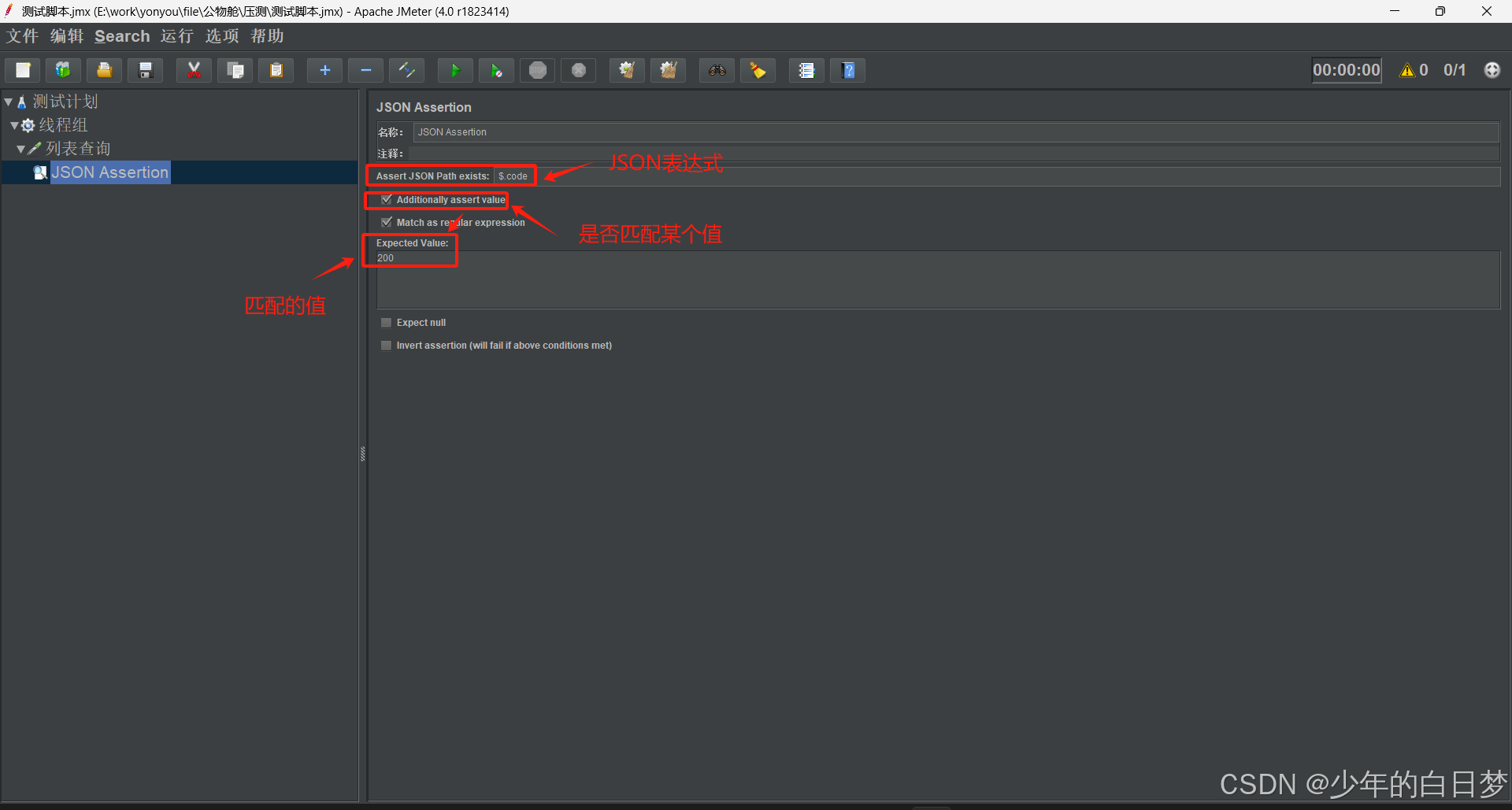Image resolution: width=1512 pixels, height=810 pixels.
Task: Click the panel divider collapse handle
Action: point(362,453)
